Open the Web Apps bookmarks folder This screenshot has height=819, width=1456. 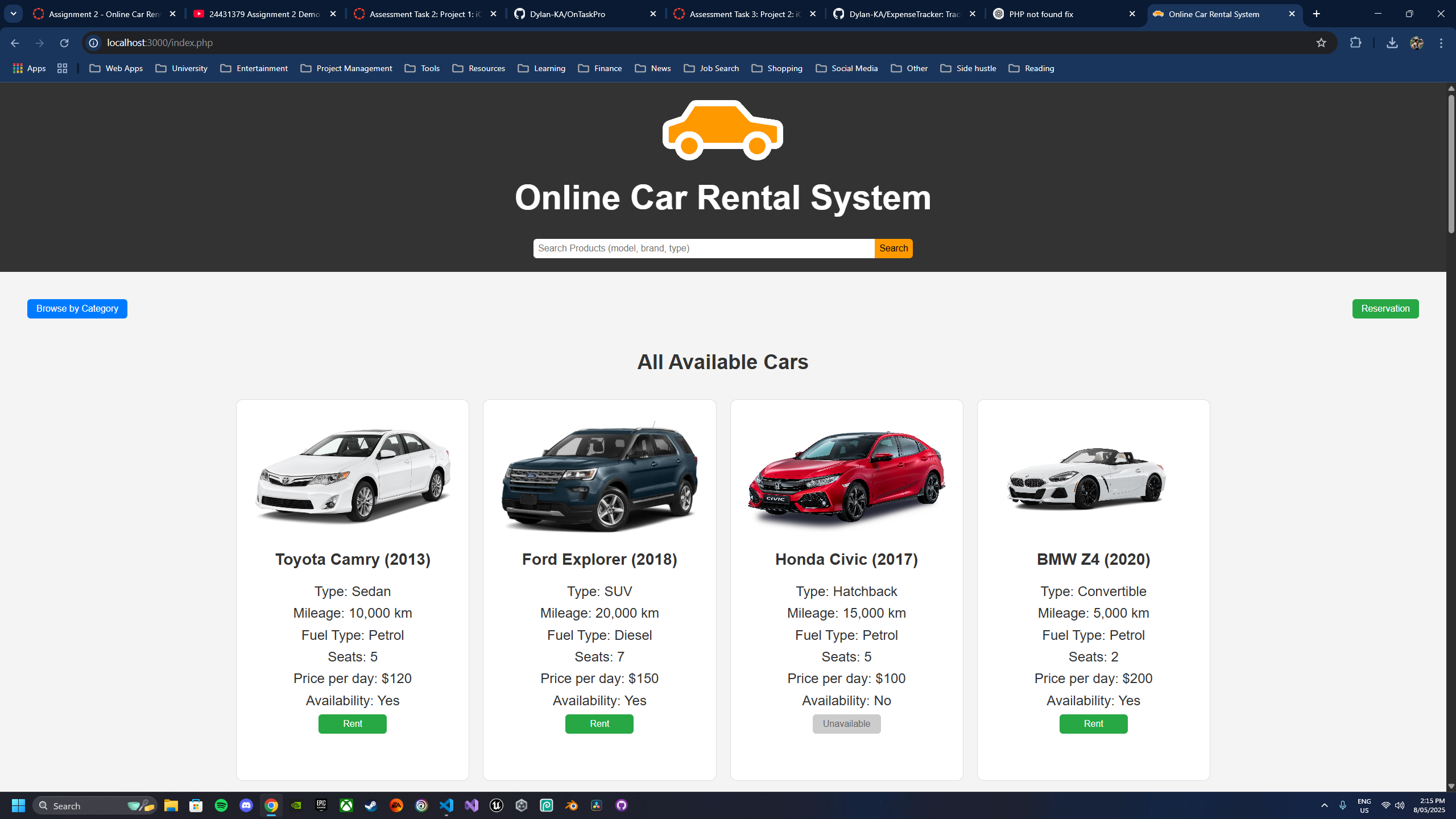tap(116, 68)
